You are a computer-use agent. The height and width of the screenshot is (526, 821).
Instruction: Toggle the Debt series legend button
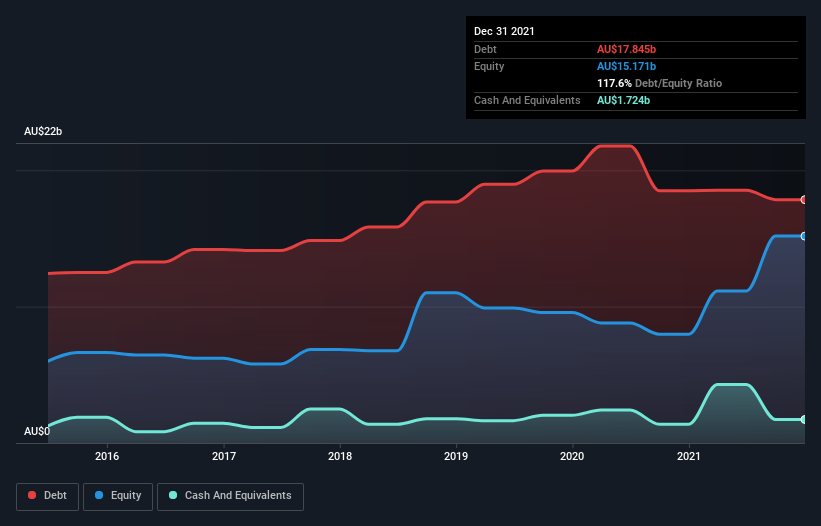[x=48, y=496]
